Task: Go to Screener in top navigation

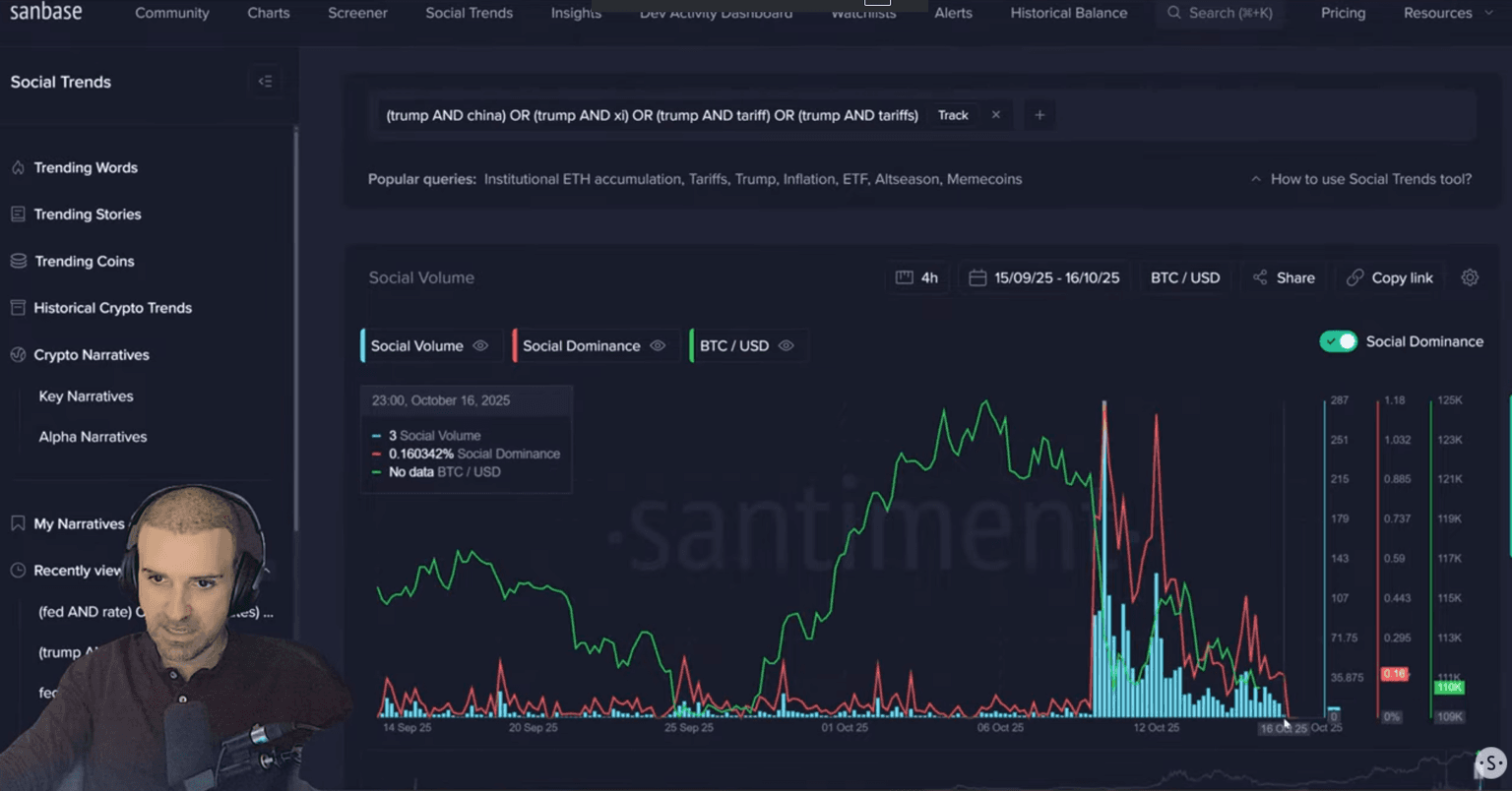Action: [x=357, y=13]
